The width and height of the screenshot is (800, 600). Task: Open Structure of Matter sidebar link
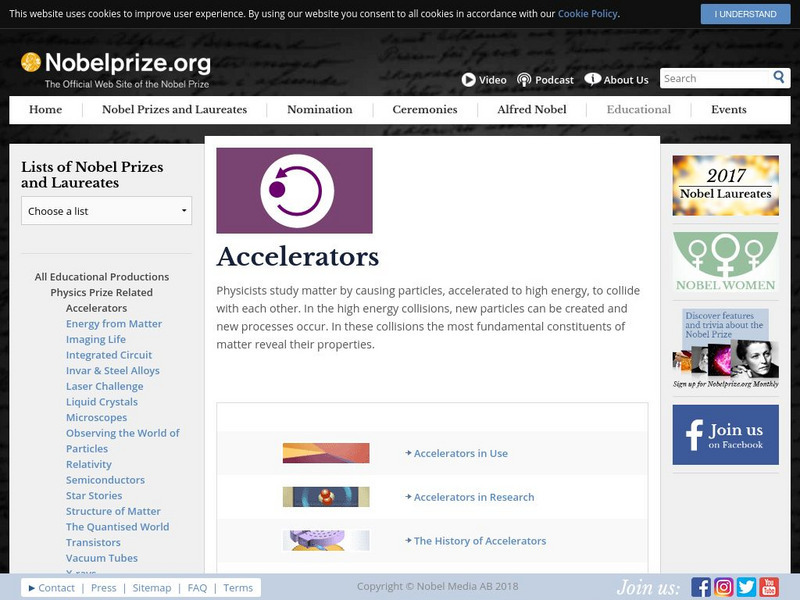click(113, 511)
